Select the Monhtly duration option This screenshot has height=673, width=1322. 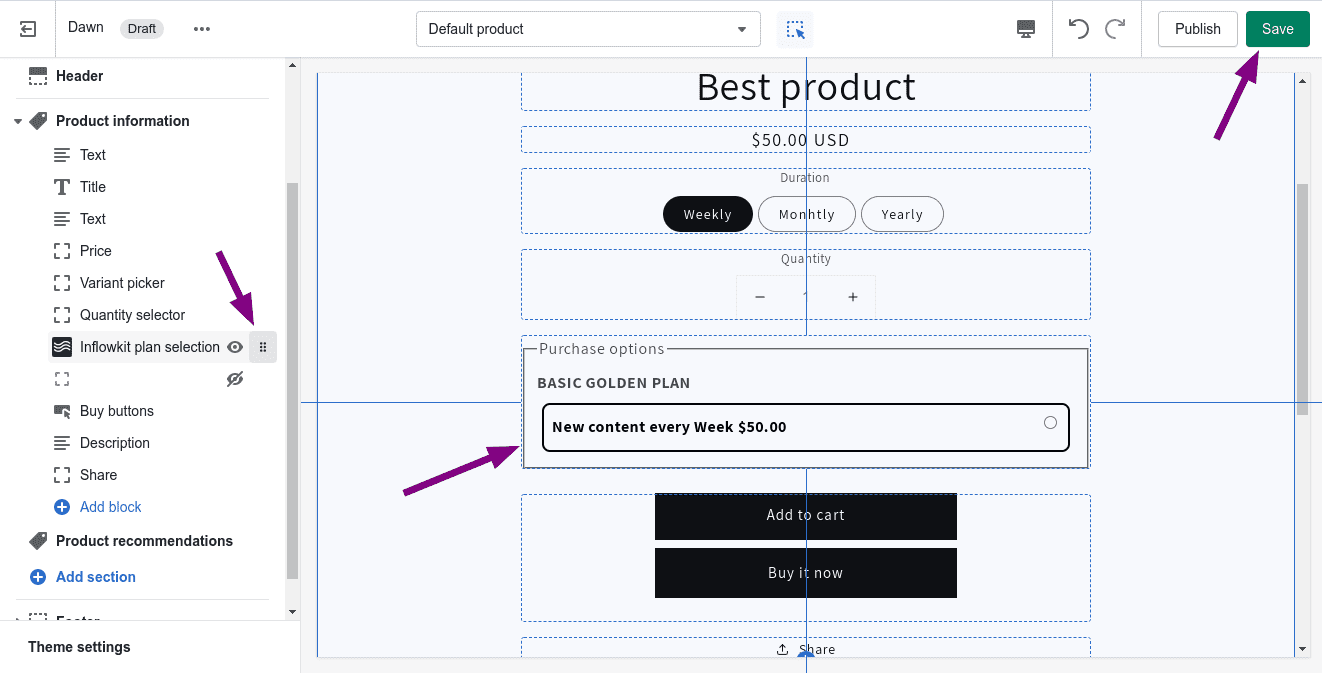pyautogui.click(x=806, y=214)
